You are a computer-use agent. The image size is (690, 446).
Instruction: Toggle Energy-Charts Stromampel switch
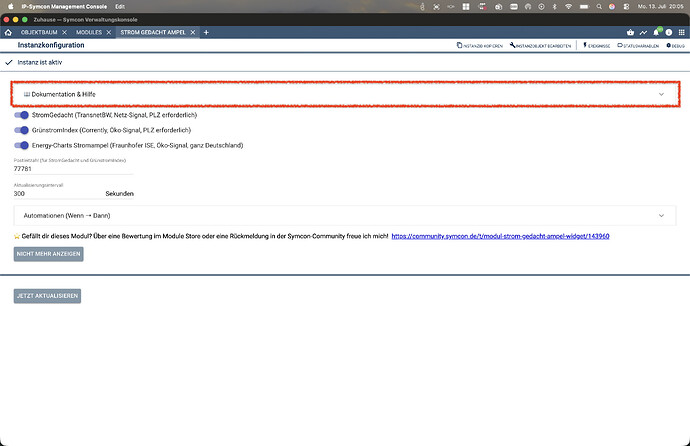tap(21, 145)
